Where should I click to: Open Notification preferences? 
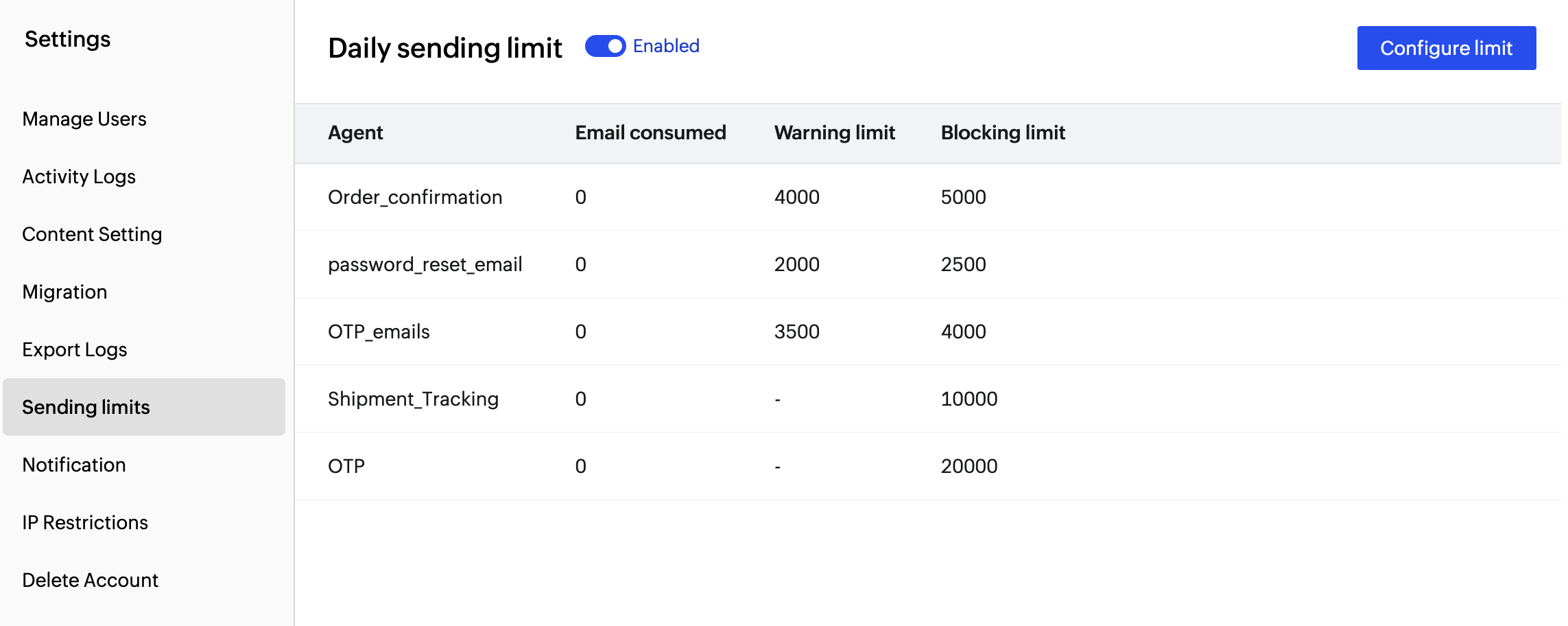click(x=73, y=465)
